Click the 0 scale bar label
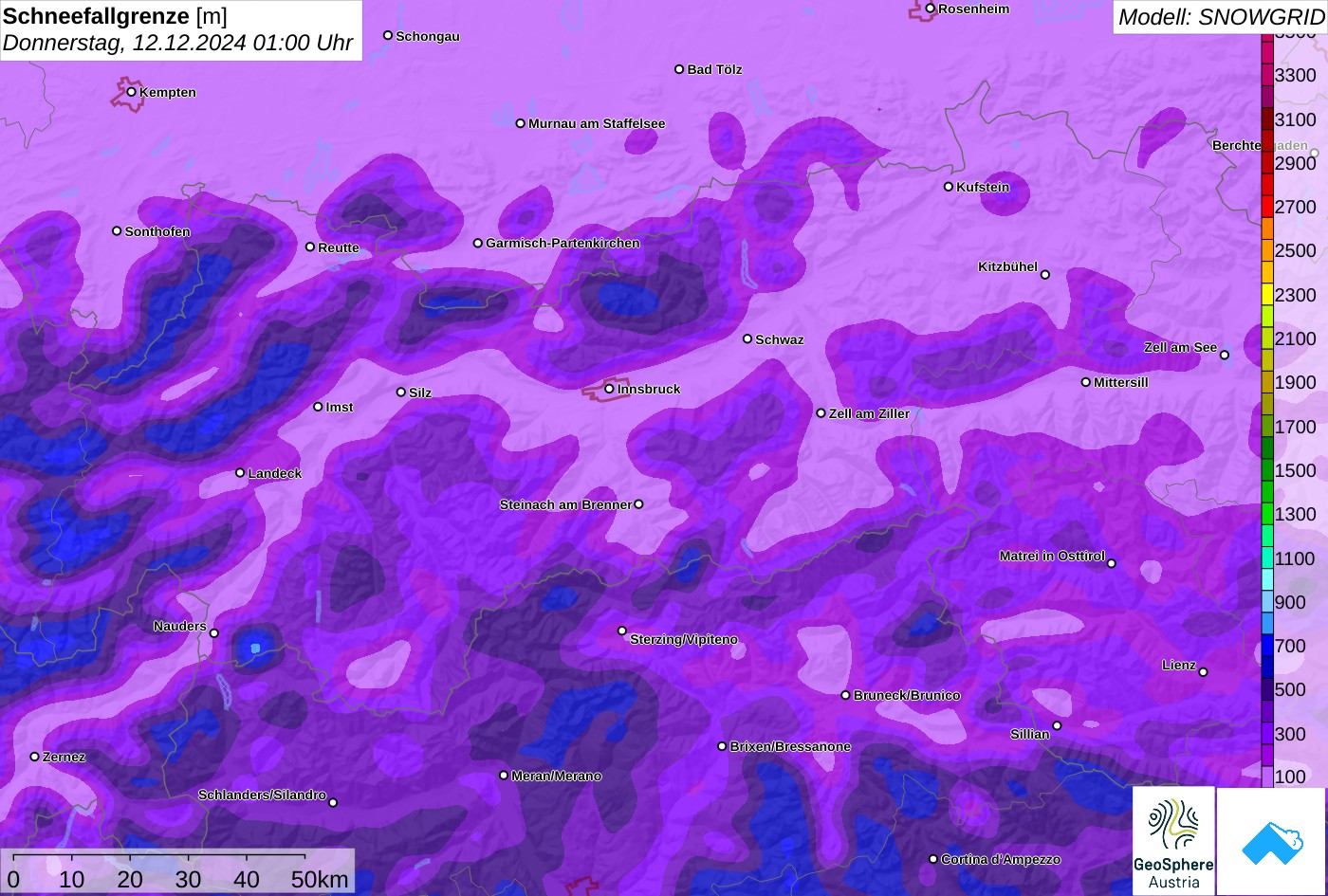The height and width of the screenshot is (896, 1328). (13, 880)
